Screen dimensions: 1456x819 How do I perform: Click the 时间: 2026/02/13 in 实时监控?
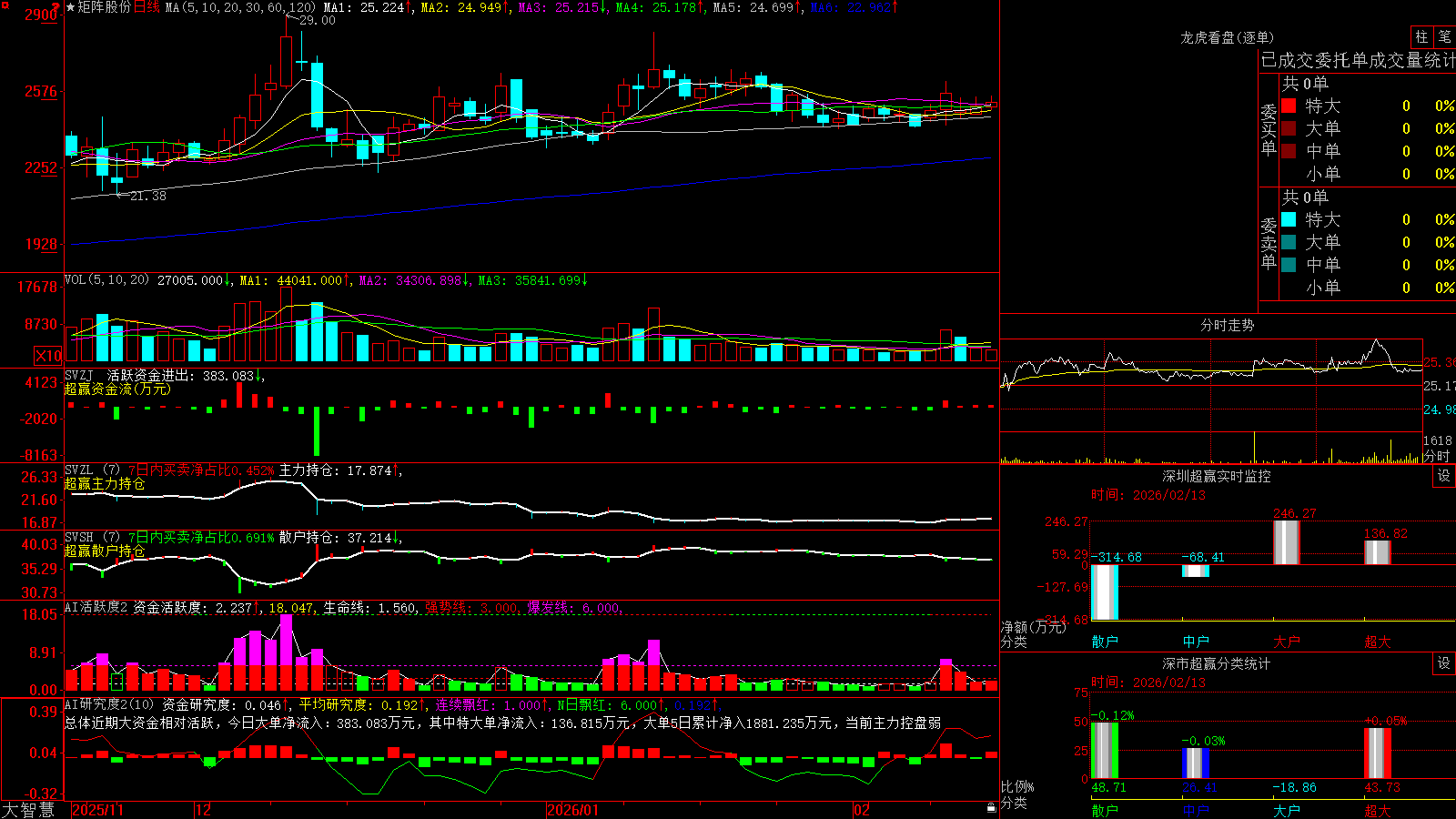coord(1148,495)
